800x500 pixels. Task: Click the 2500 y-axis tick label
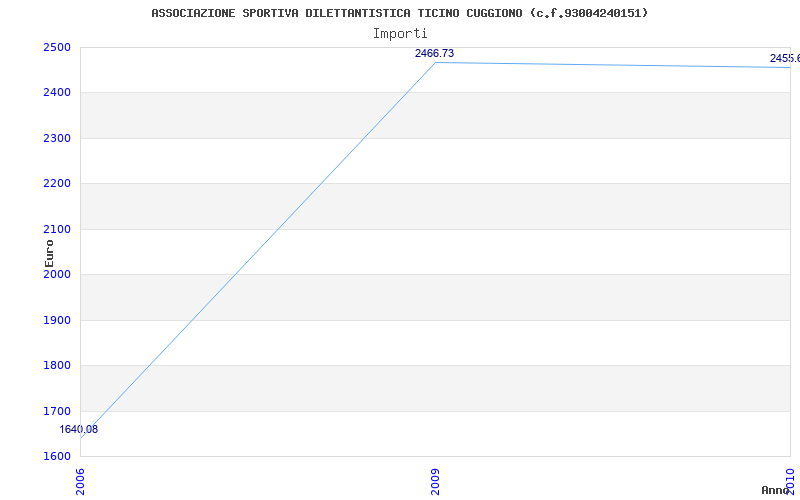coord(57,47)
